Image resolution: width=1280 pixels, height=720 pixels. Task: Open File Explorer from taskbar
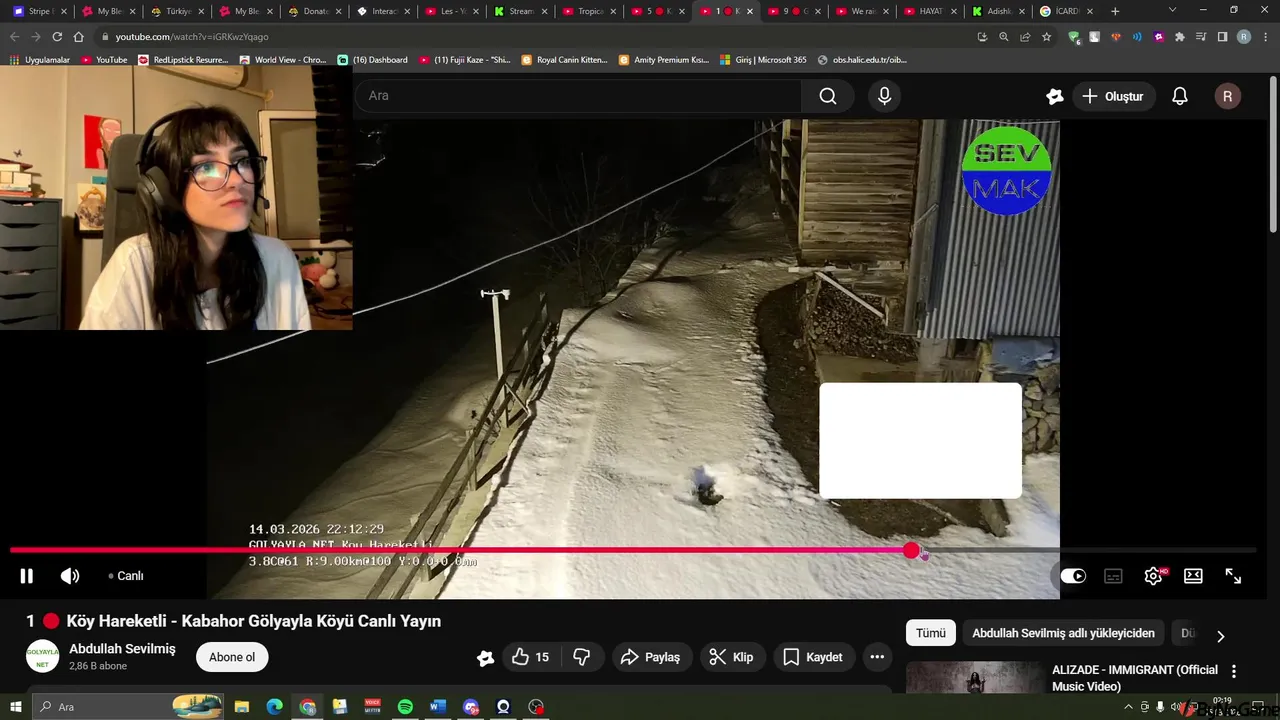point(242,707)
